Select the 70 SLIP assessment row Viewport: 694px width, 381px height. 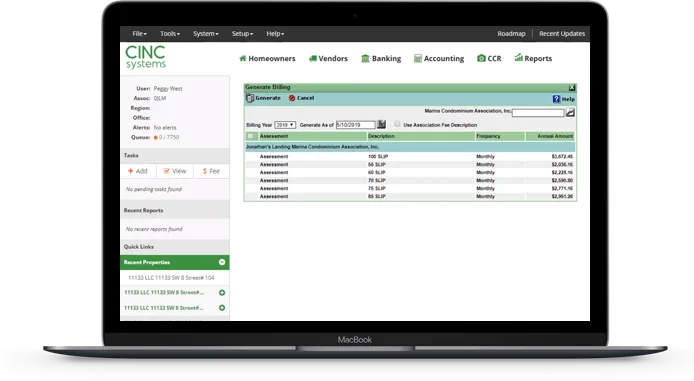point(410,180)
